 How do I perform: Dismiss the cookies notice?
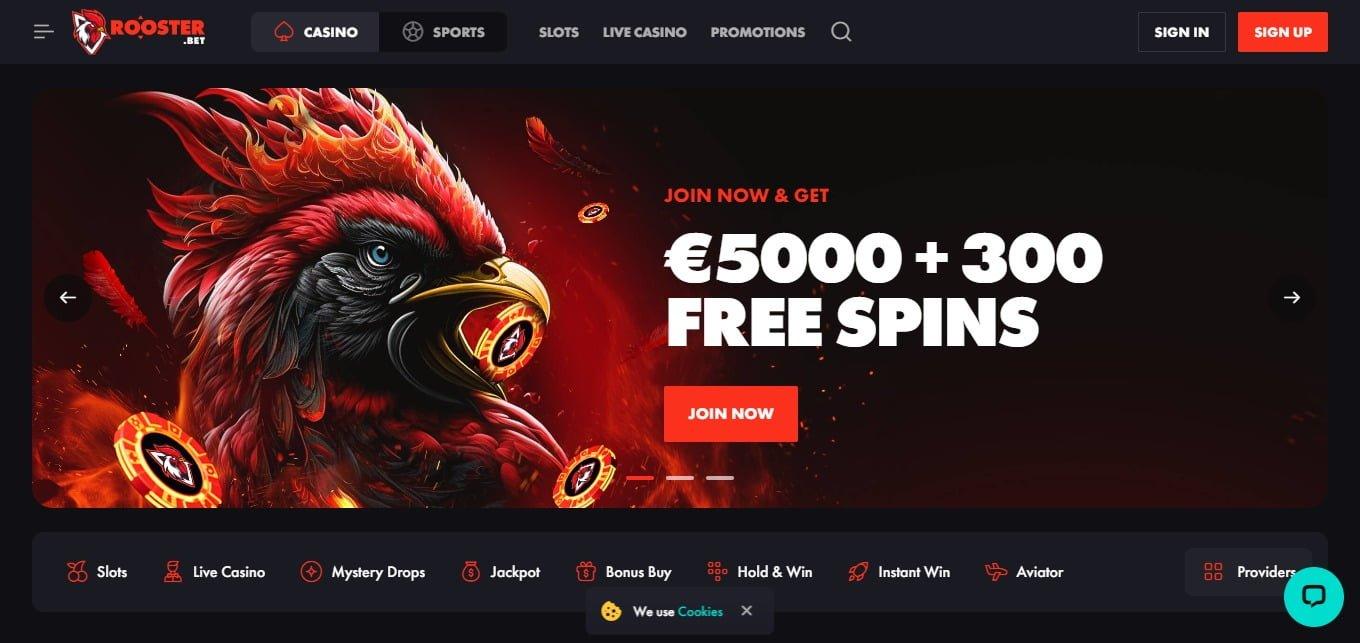pos(746,610)
